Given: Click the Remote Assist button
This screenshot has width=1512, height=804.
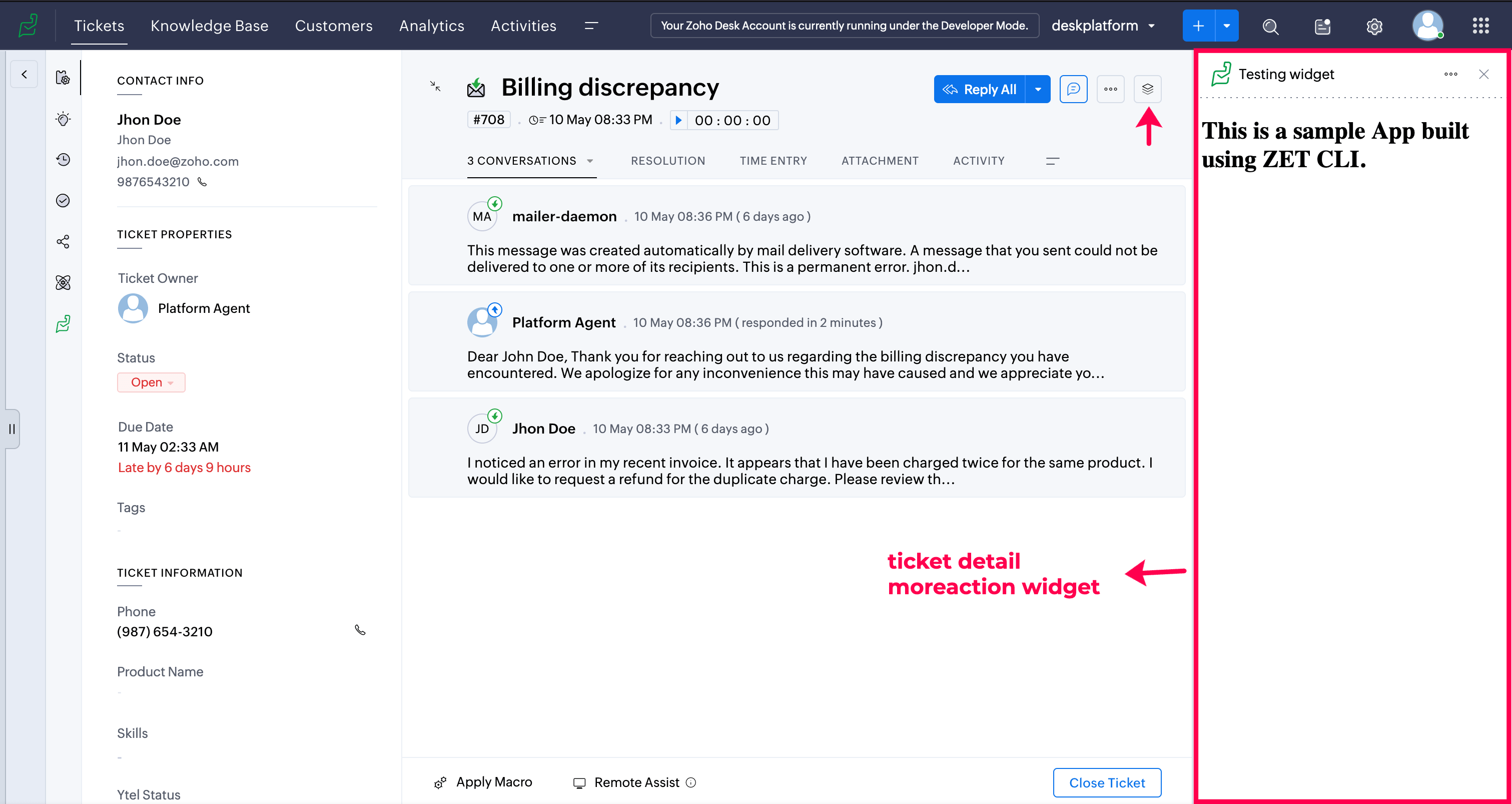Looking at the screenshot, I should 626,783.
